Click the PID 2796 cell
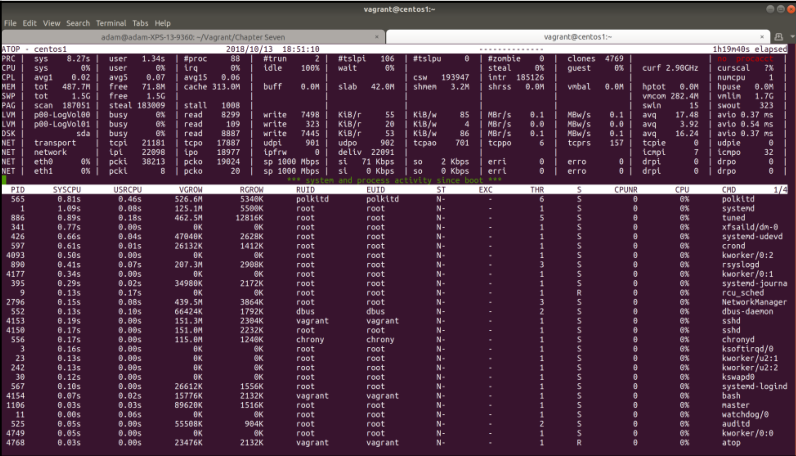The width and height of the screenshot is (796, 456). 15,302
